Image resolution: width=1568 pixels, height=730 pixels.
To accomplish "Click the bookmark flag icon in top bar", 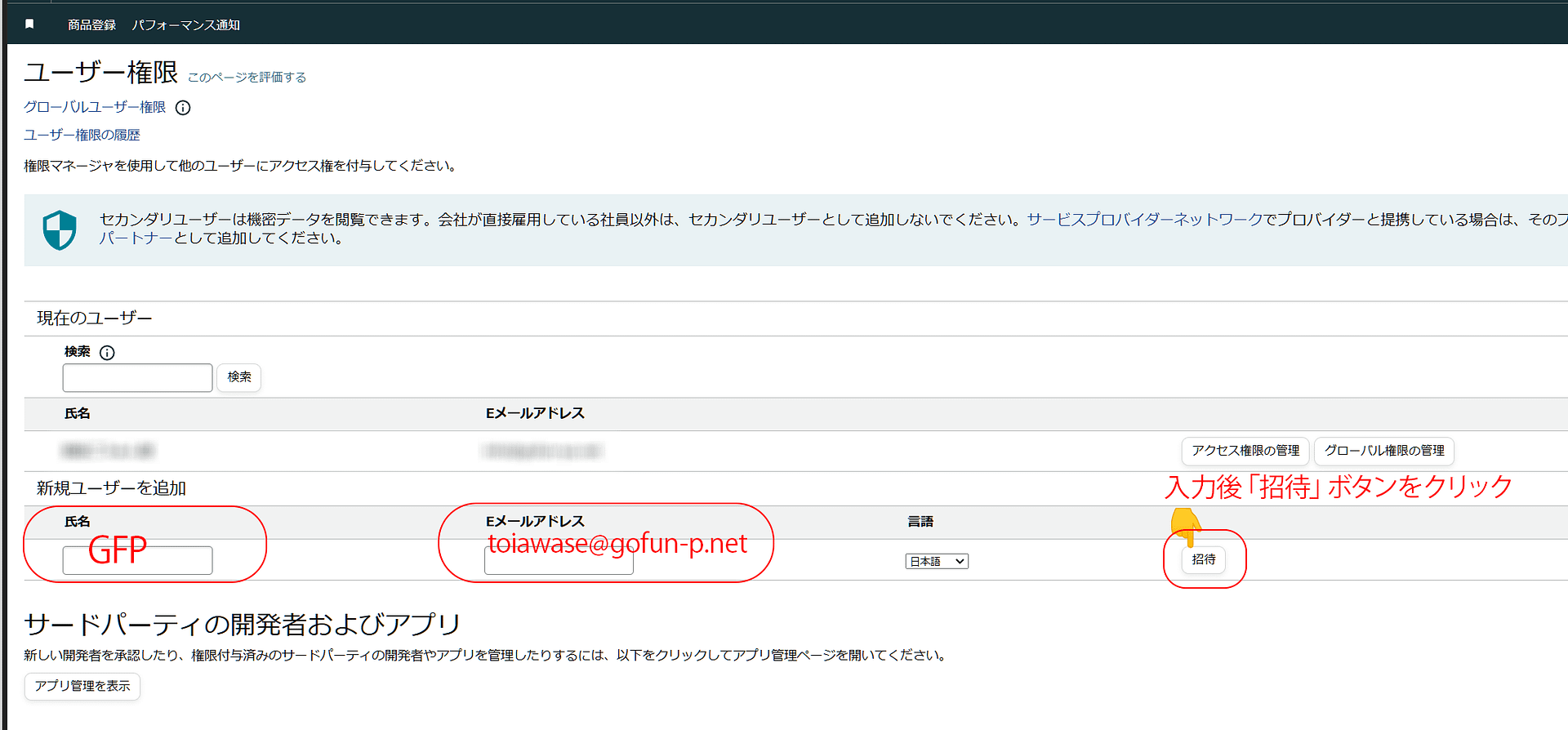I will (29, 24).
